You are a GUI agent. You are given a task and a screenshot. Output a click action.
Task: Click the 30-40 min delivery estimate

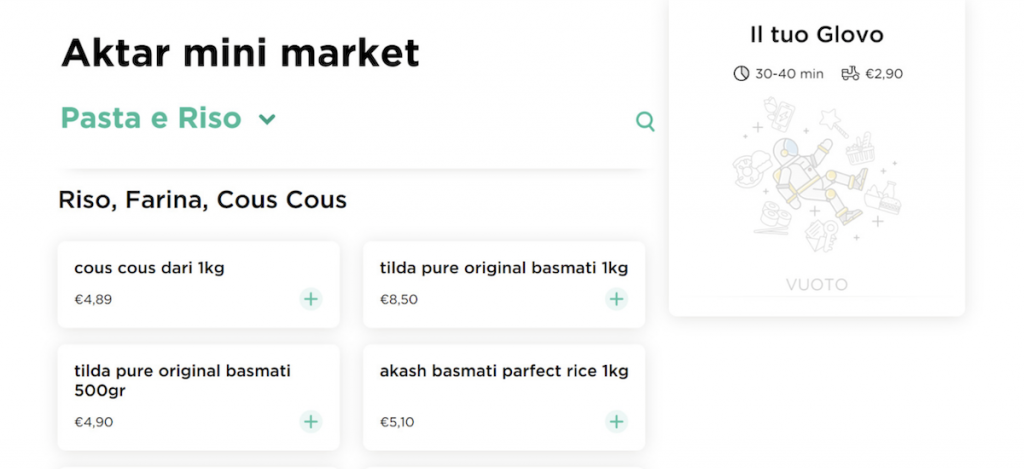[x=789, y=73]
